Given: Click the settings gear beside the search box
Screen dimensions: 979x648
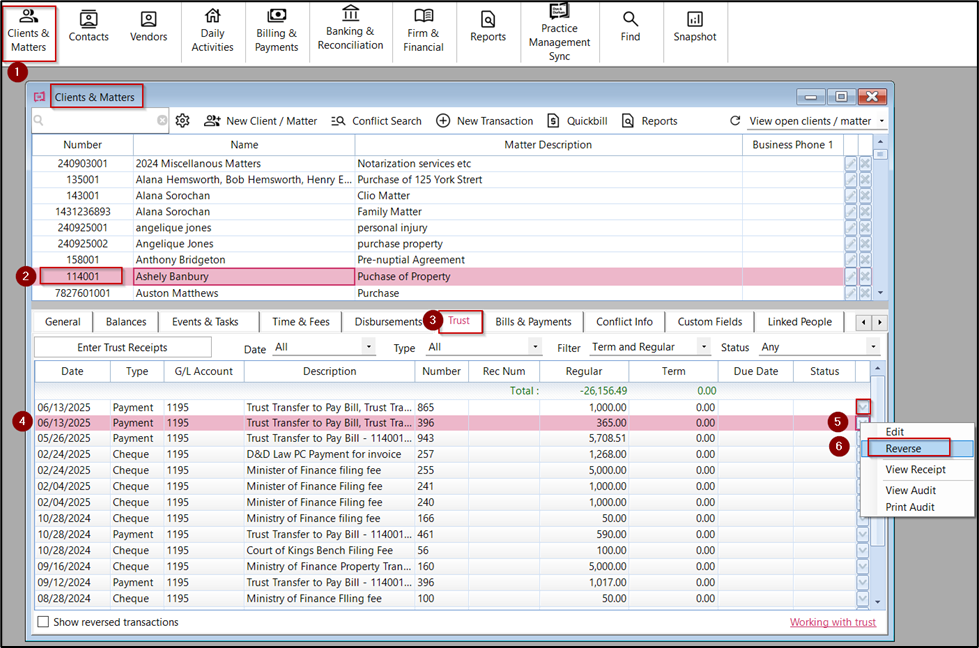Looking at the screenshot, I should (182, 120).
